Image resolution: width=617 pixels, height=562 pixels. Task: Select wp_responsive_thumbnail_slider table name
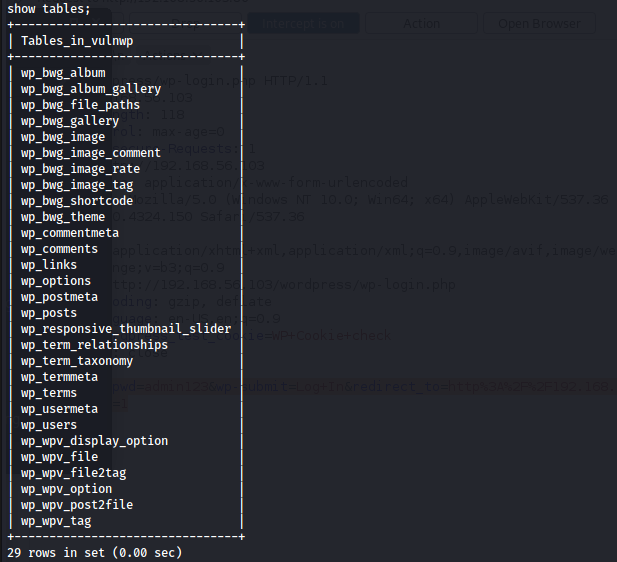[126, 329]
